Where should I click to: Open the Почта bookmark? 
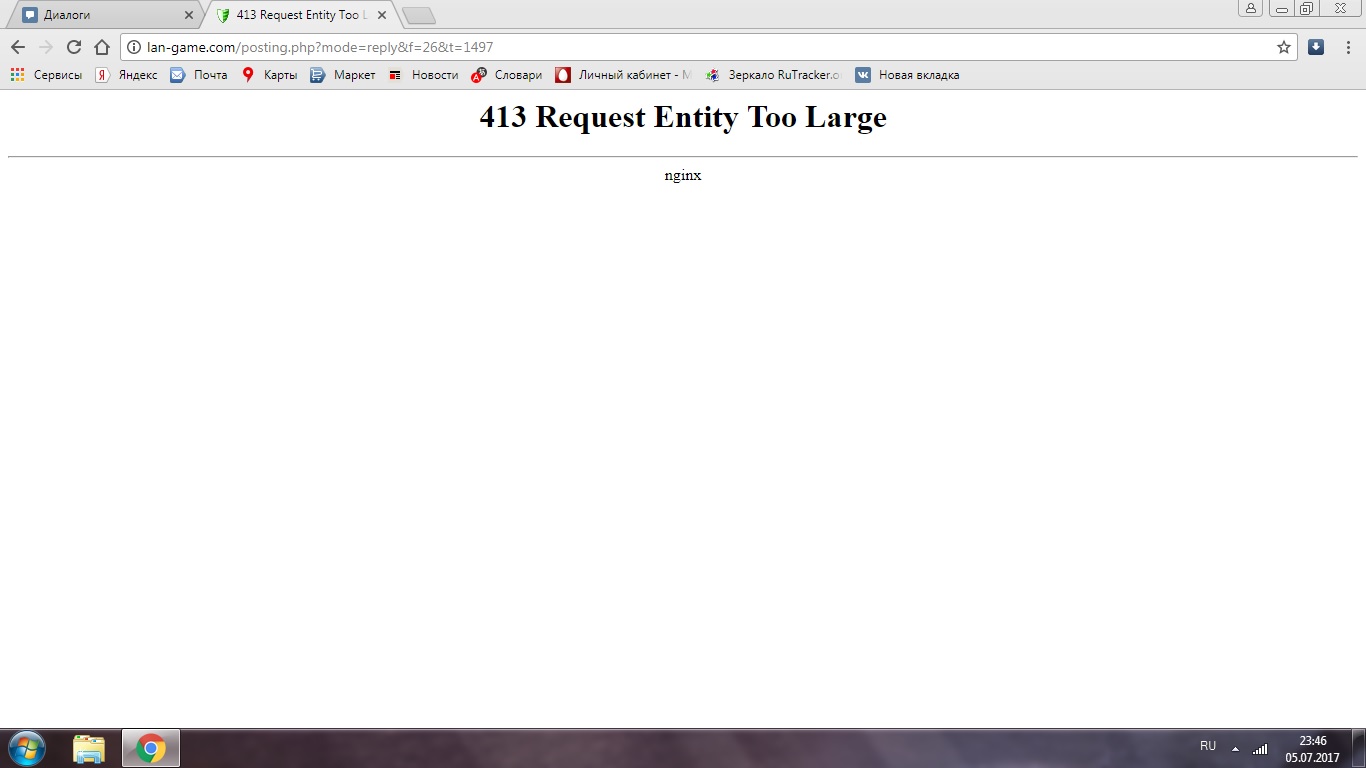(199, 75)
